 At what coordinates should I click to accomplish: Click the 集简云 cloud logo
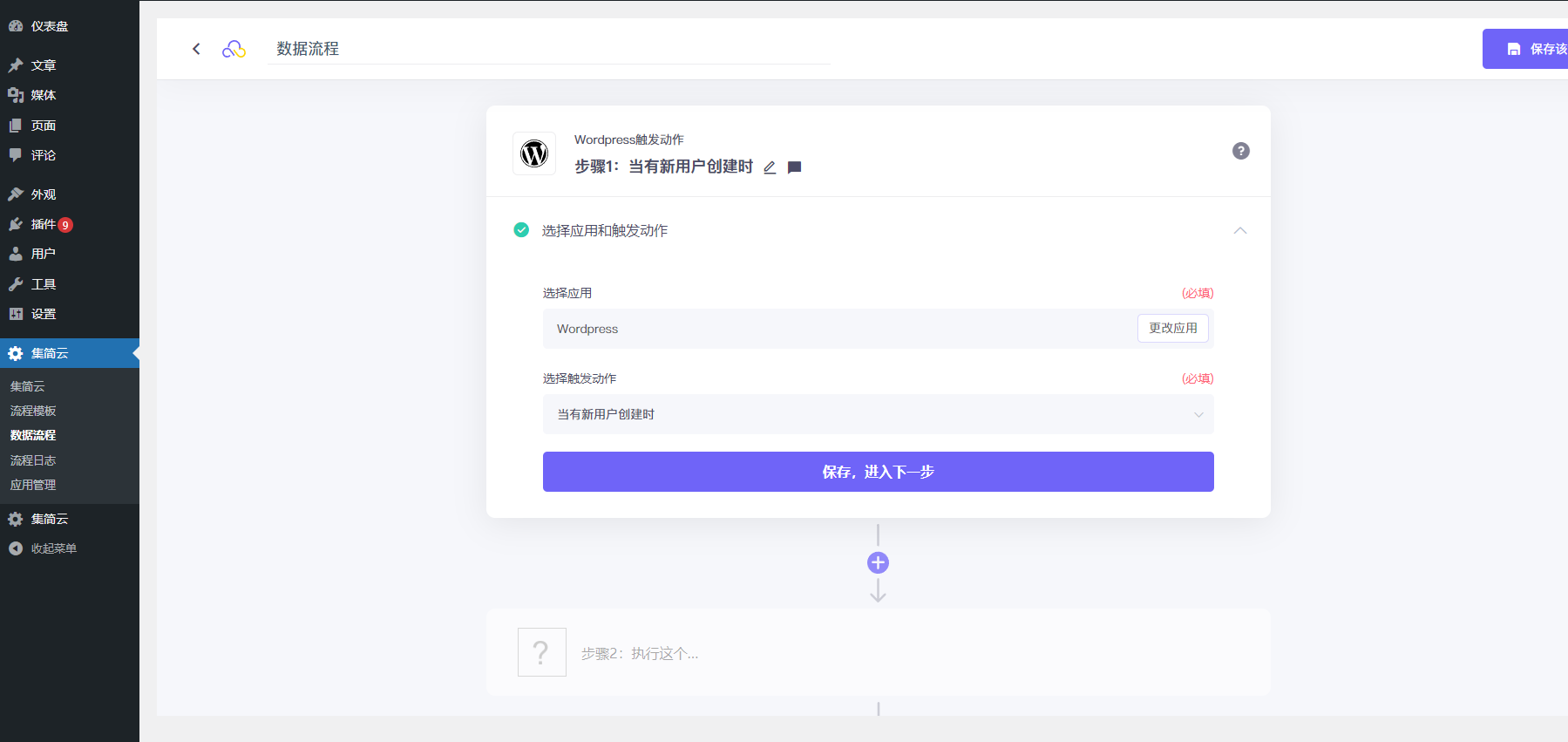234,49
